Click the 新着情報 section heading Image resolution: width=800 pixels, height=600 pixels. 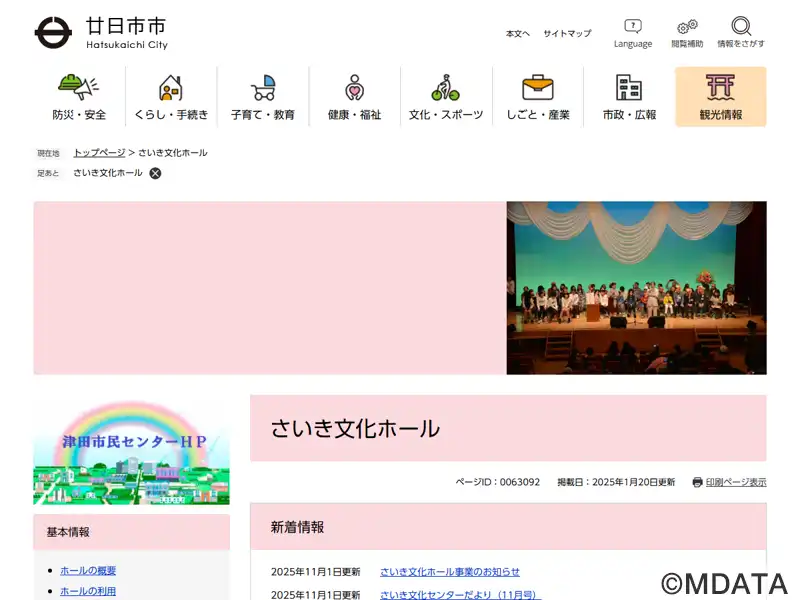pyautogui.click(x=297, y=527)
